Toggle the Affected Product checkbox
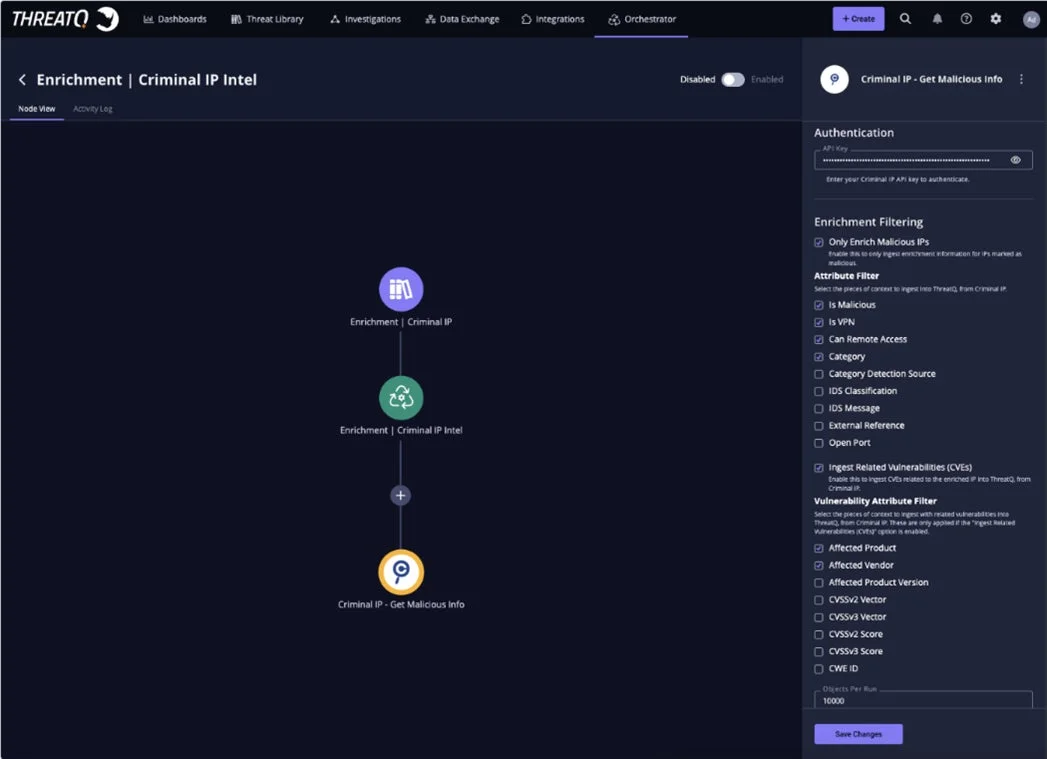The height and width of the screenshot is (759, 1047). tap(819, 548)
